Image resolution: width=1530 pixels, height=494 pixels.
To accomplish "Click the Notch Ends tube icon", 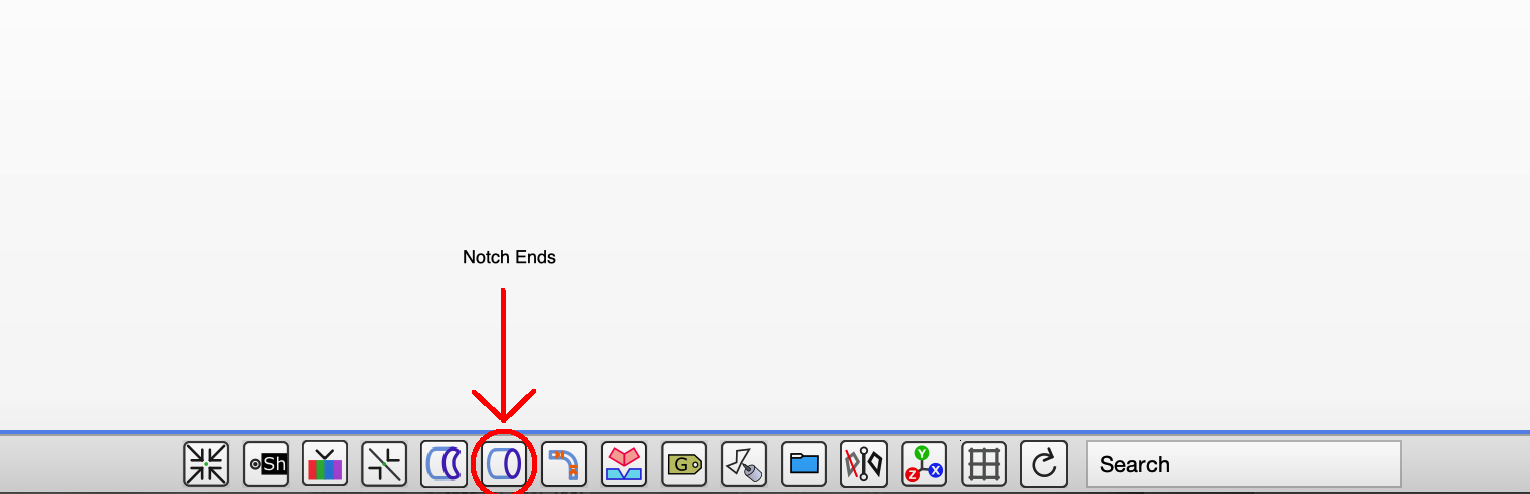I will tap(504, 464).
